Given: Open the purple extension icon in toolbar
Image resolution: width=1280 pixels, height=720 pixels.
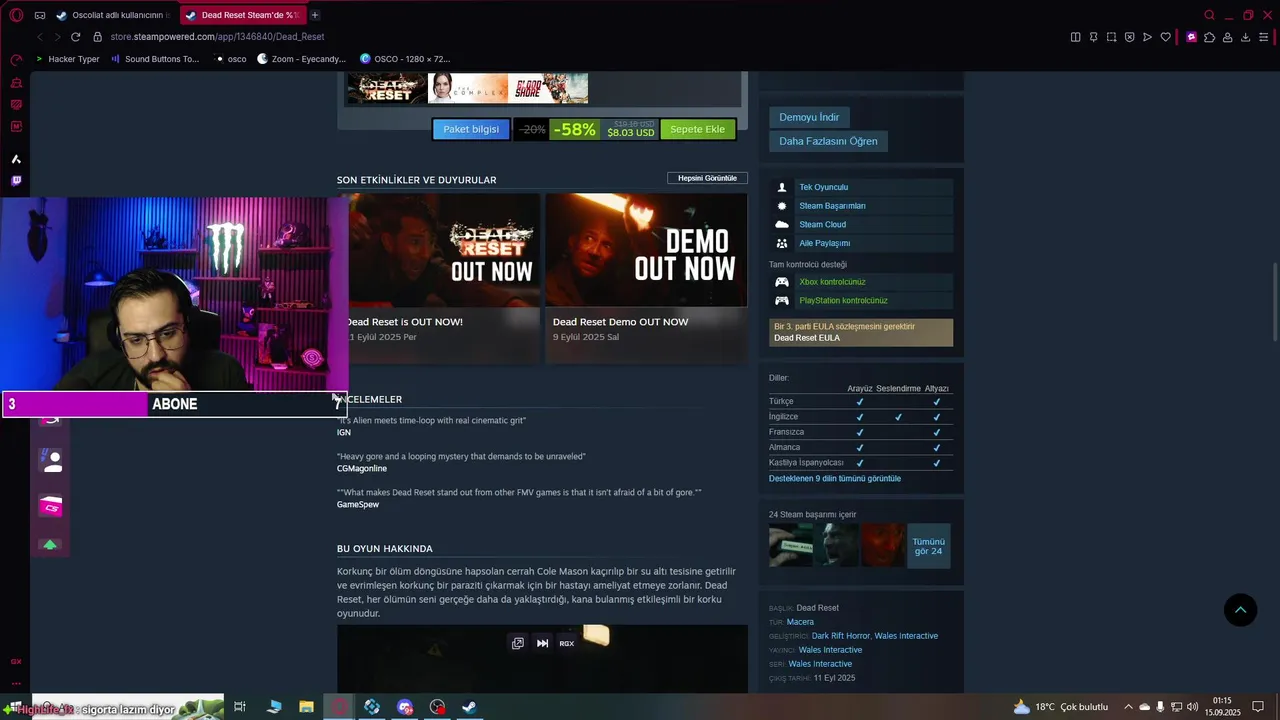Looking at the screenshot, I should pos(1191,37).
